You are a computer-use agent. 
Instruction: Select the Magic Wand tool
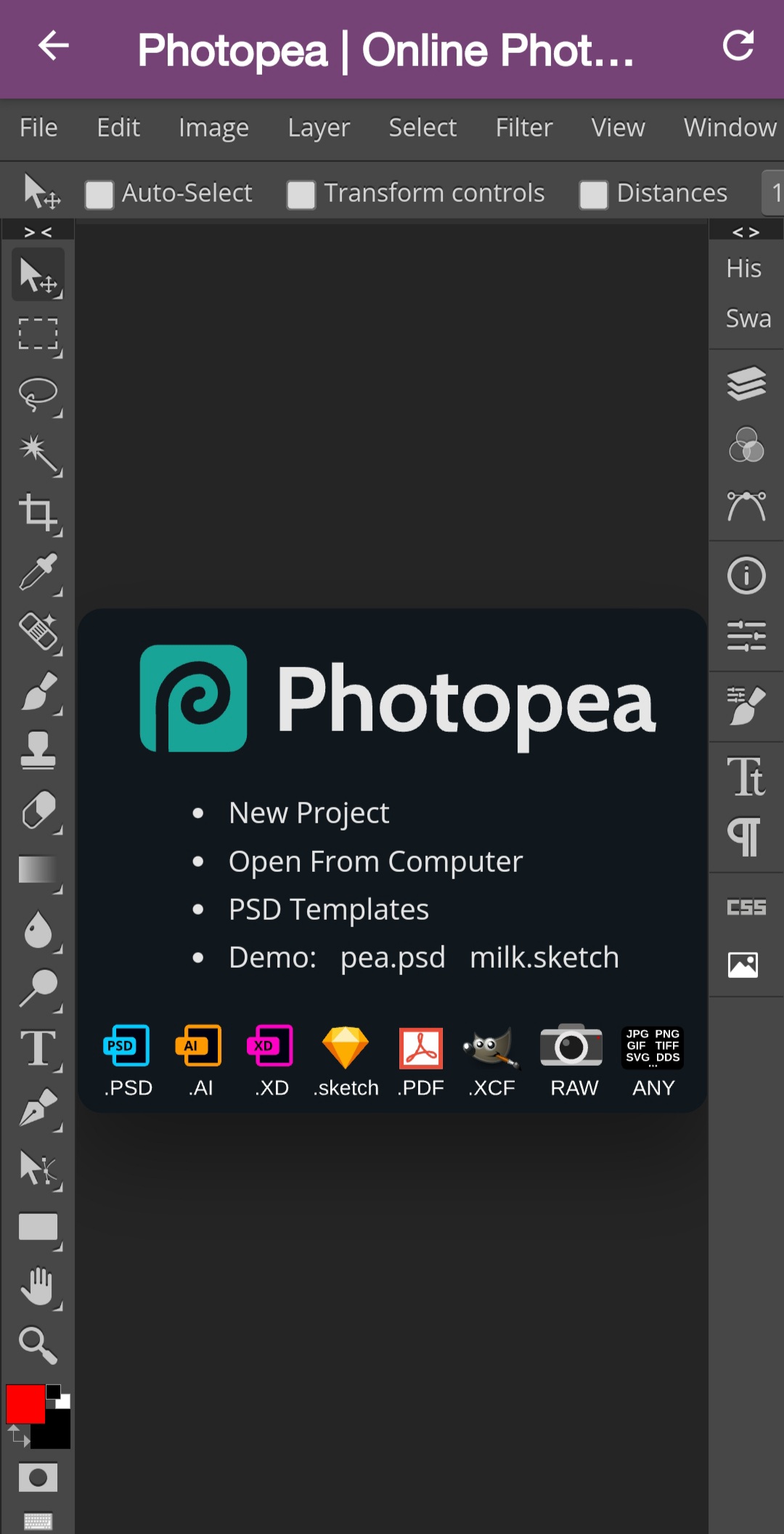pos(38,454)
